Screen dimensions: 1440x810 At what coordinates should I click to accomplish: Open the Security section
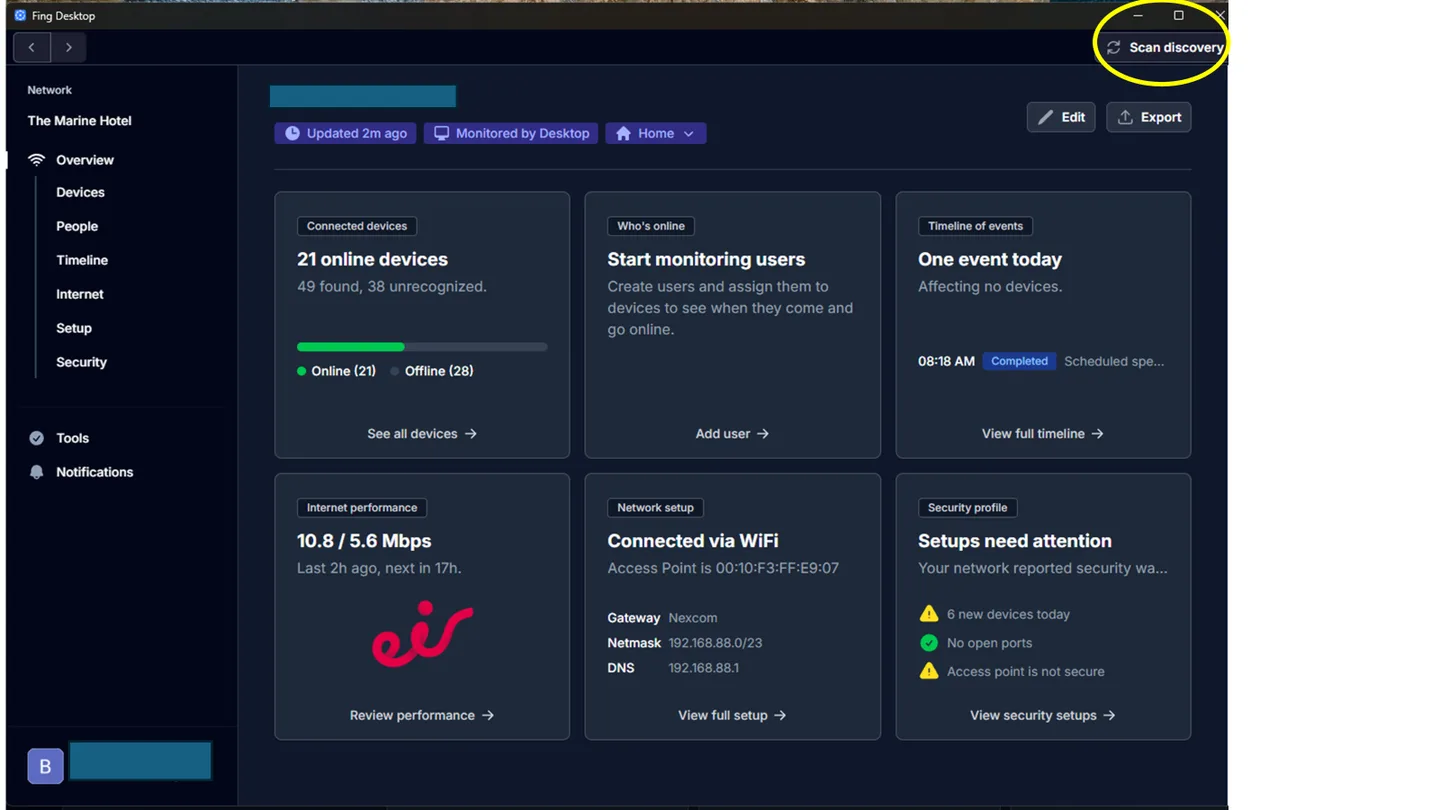pyautogui.click(x=81, y=362)
